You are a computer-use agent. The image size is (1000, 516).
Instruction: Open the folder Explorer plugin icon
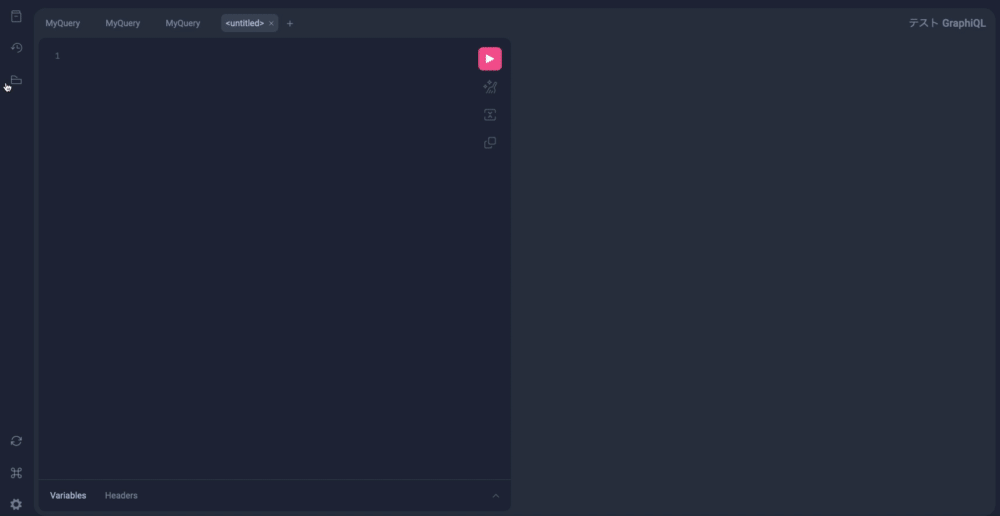(x=17, y=80)
